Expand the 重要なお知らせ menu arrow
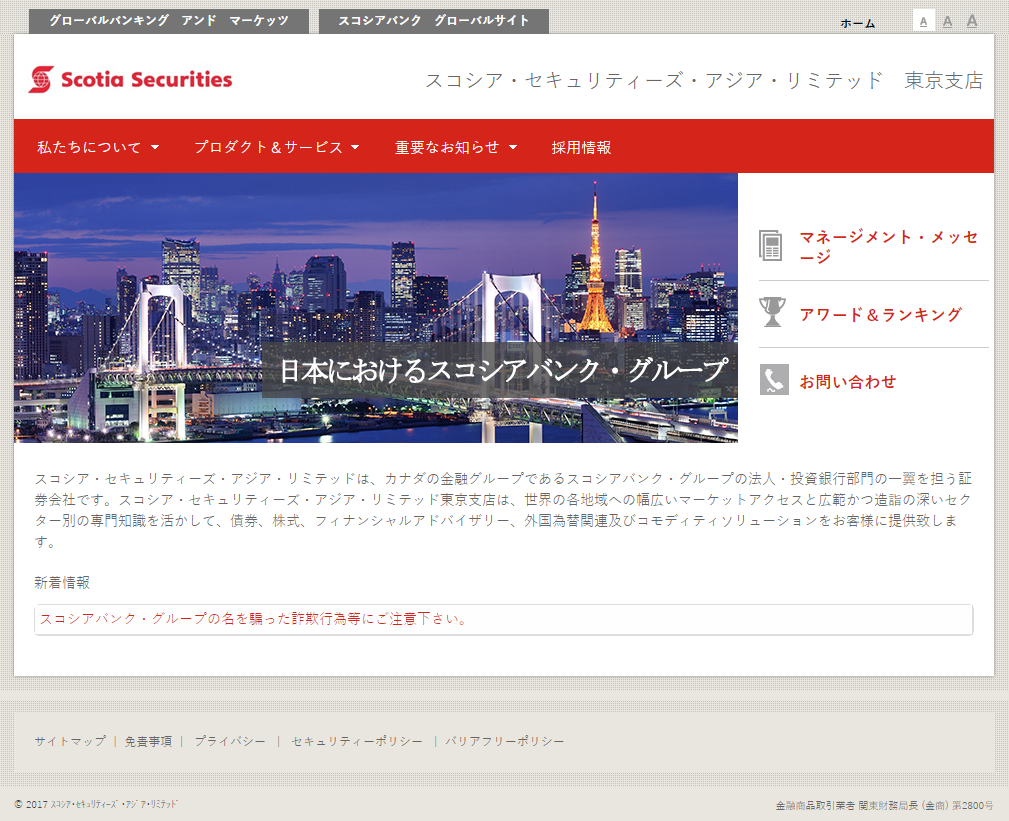 (x=513, y=147)
